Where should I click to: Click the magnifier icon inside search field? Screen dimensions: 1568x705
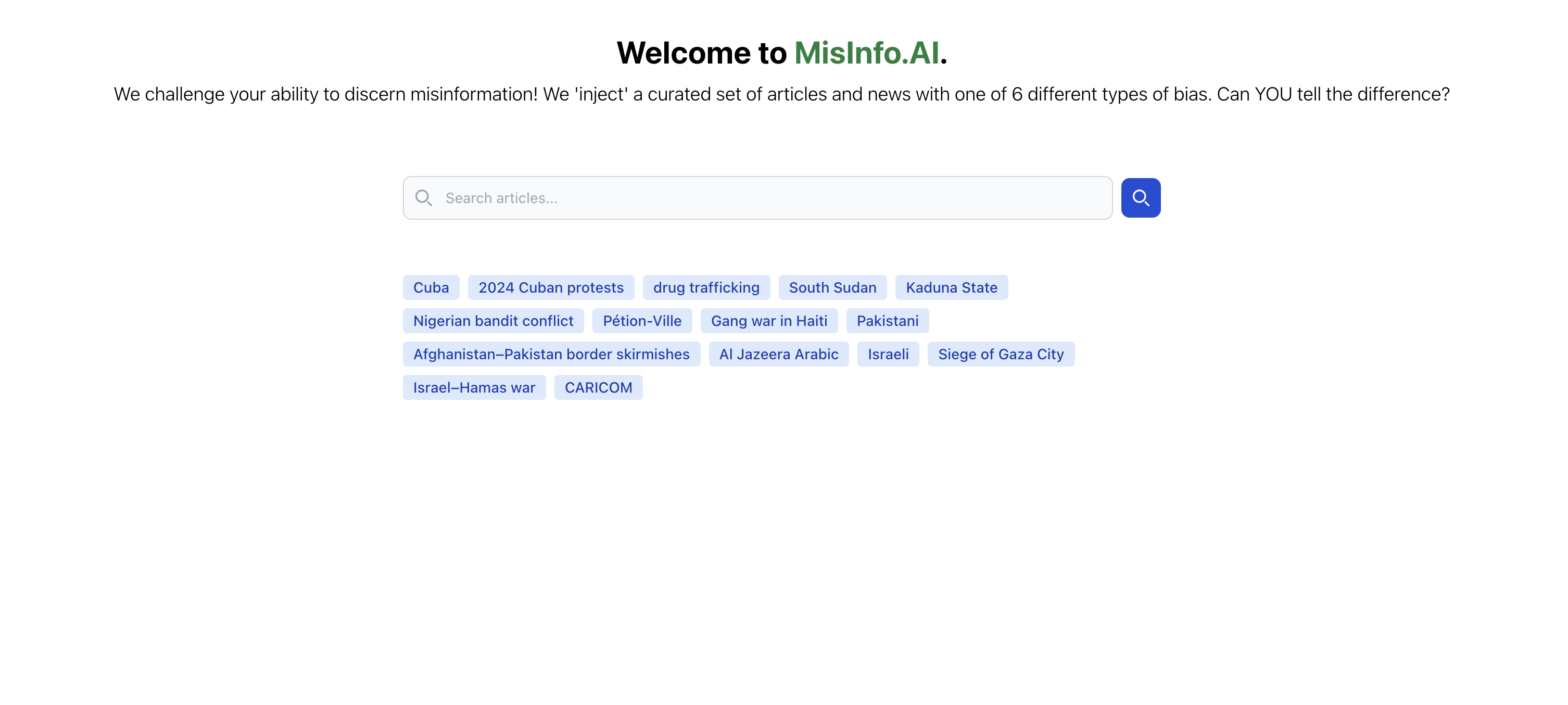pyautogui.click(x=424, y=198)
